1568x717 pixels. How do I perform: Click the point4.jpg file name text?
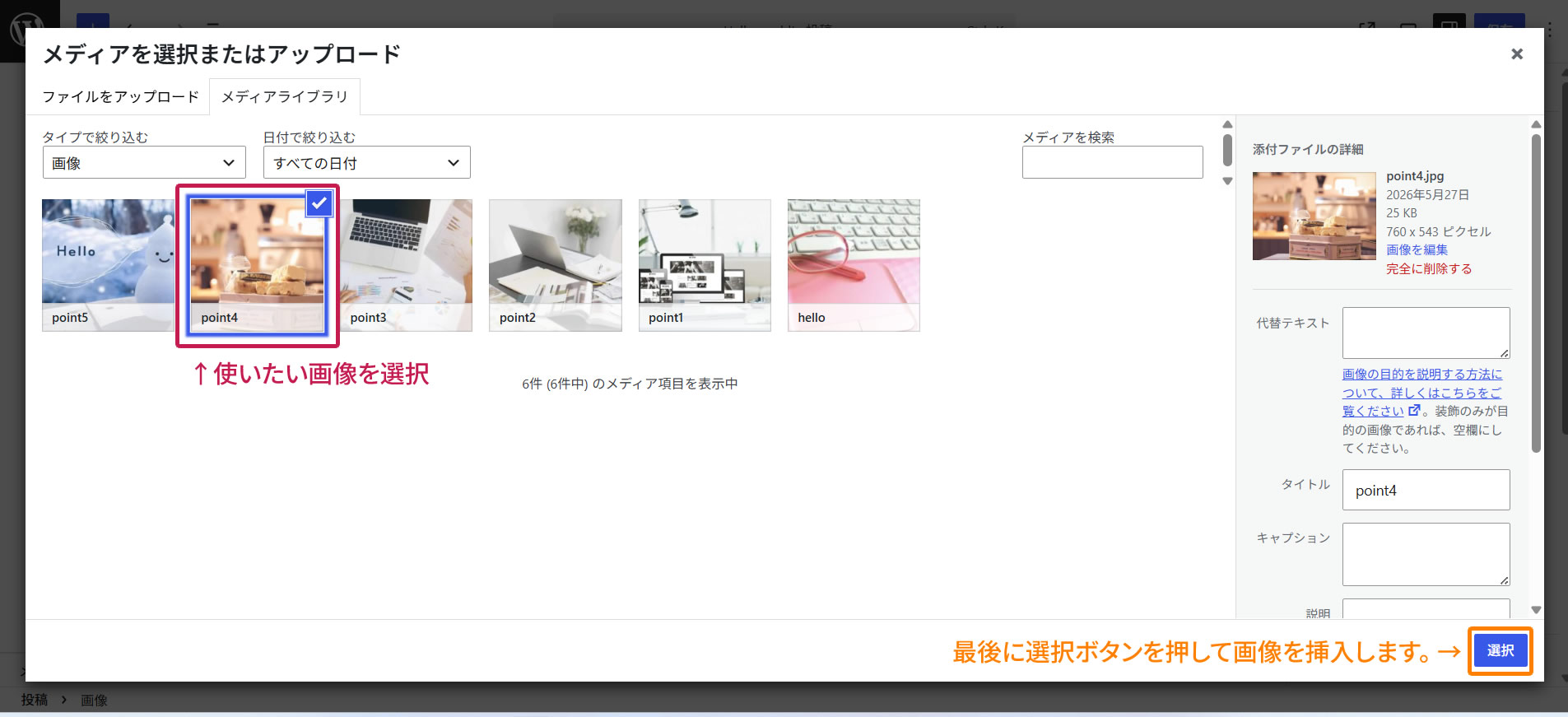(x=1415, y=176)
